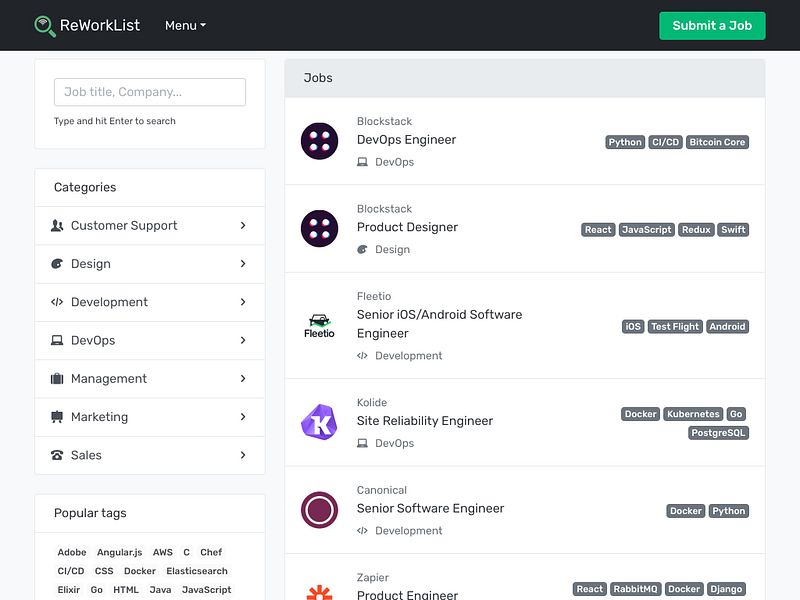Expand Customer Support category chevron
Viewport: 800px width, 600px height.
click(x=243, y=226)
